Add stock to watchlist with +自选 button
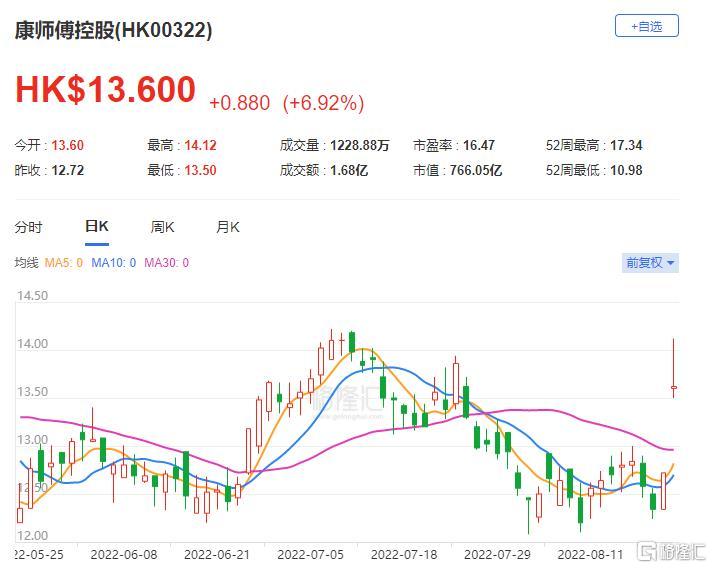Screen dimensions: 712x568 click(x=646, y=26)
